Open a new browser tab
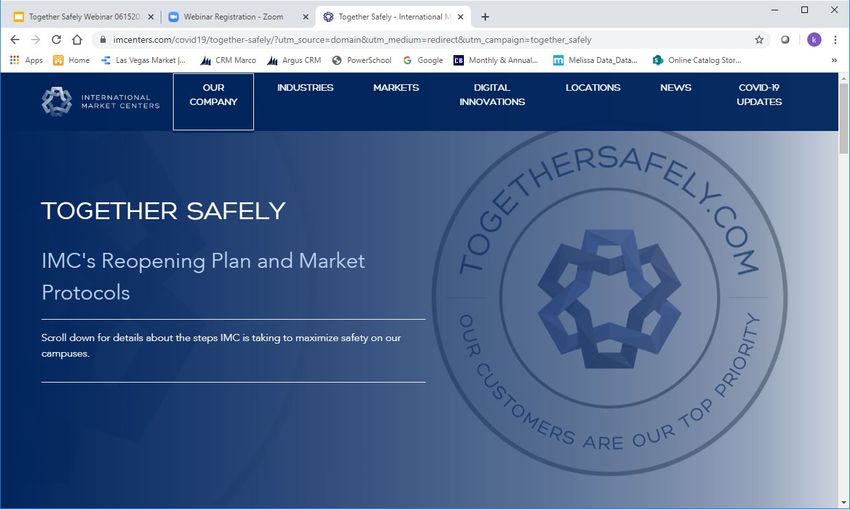Viewport: 850px width, 509px height. 485,17
